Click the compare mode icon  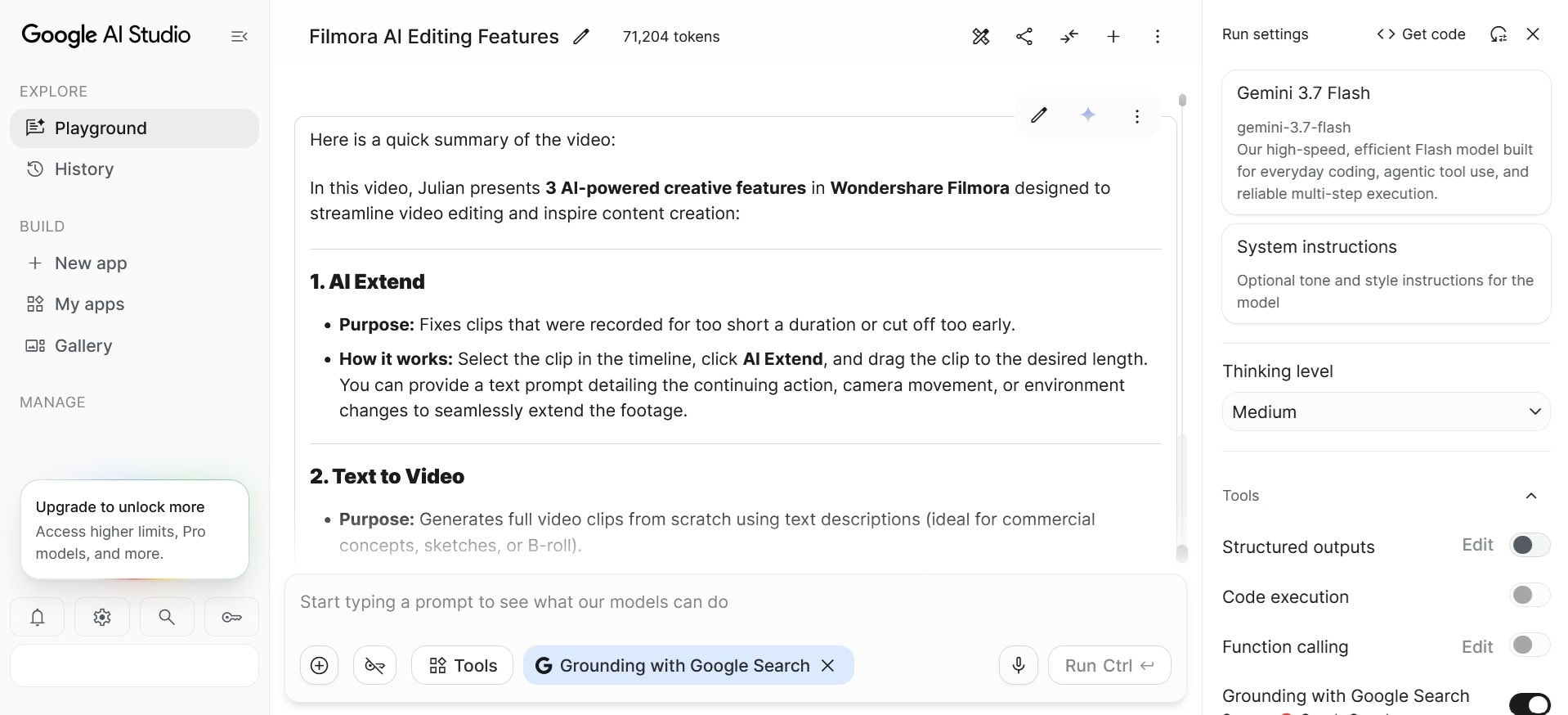1069,36
